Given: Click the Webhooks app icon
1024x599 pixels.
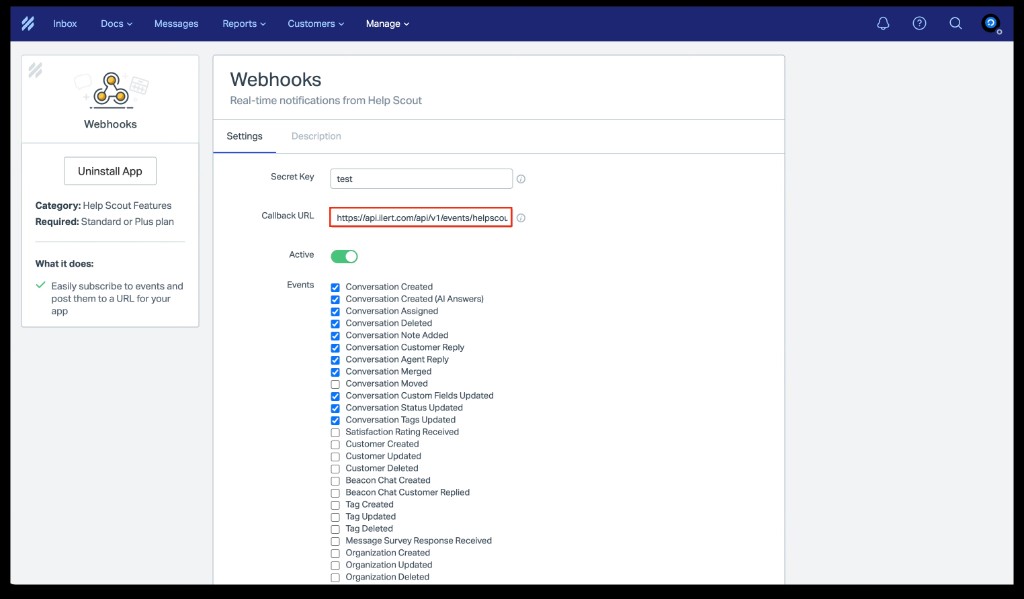Looking at the screenshot, I should tap(110, 92).
